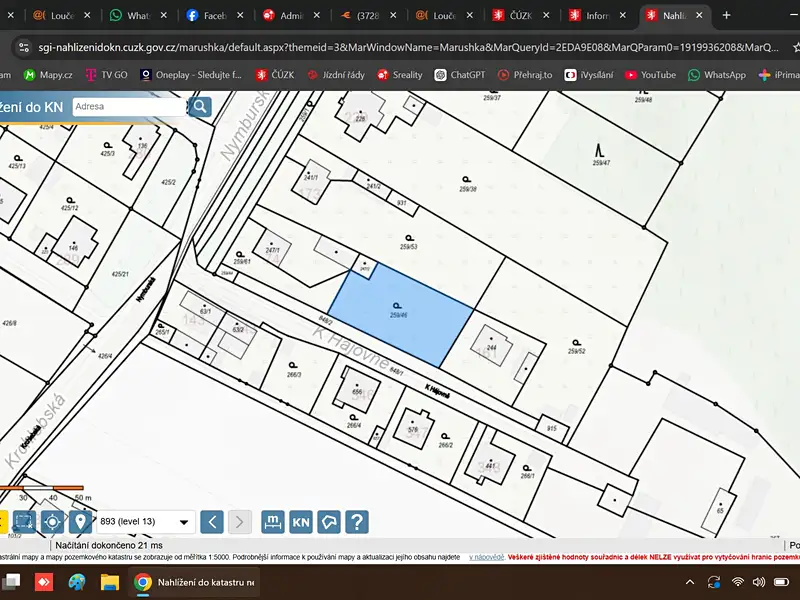Viewport: 800px width, 600px height.
Task: Open the red AnyDesk taskbar icon
Action: coord(44,582)
